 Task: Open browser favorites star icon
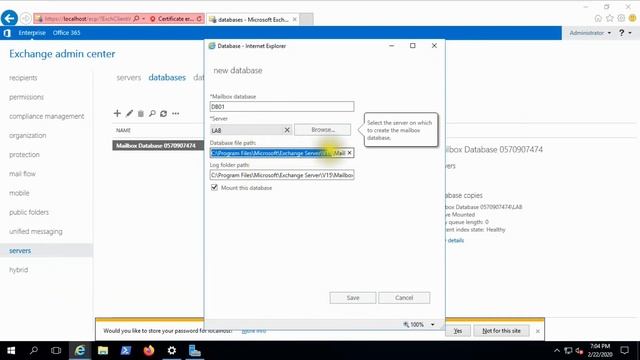pyautogui.click(x=609, y=18)
